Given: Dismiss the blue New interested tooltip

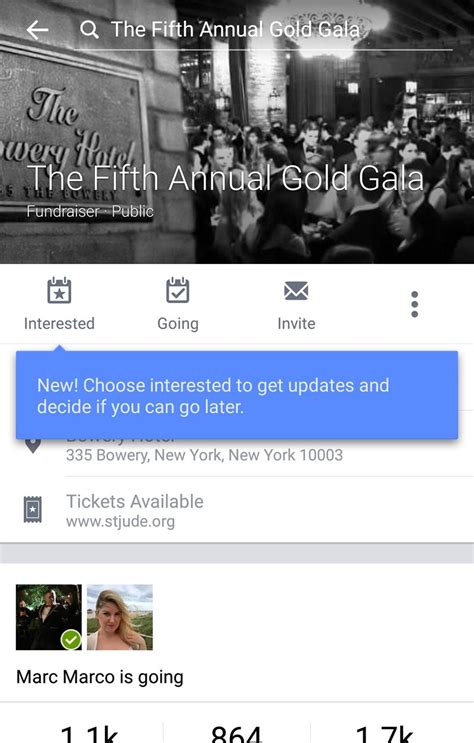Looking at the screenshot, I should [237, 396].
